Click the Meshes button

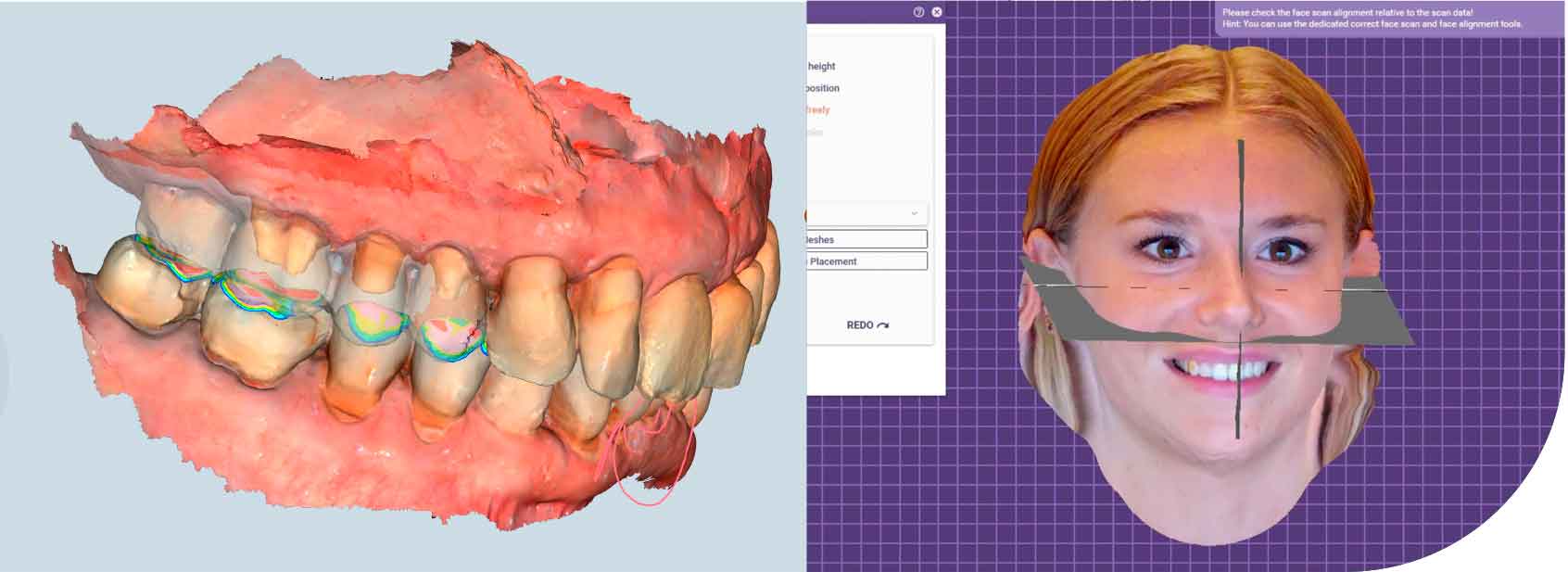point(866,240)
